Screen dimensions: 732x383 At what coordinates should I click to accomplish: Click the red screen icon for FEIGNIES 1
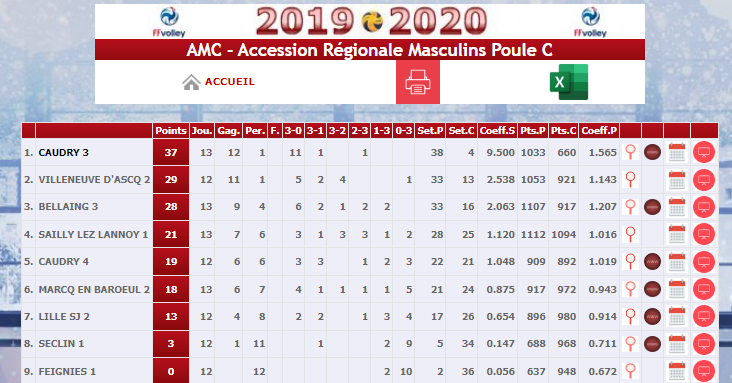704,372
